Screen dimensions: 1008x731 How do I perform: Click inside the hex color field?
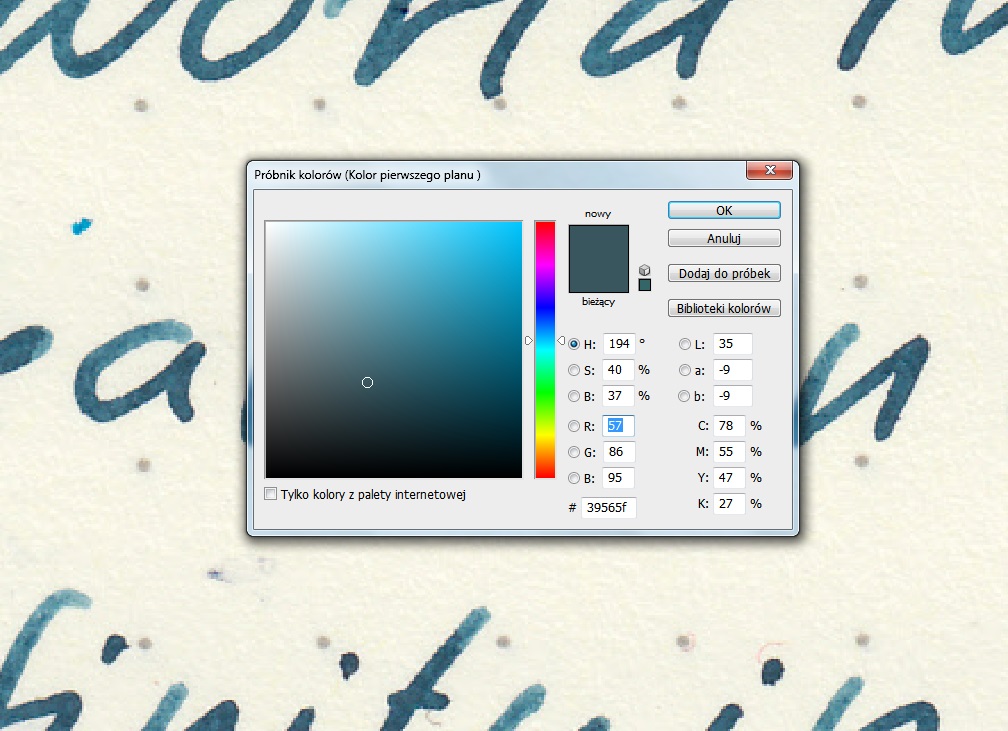point(609,508)
